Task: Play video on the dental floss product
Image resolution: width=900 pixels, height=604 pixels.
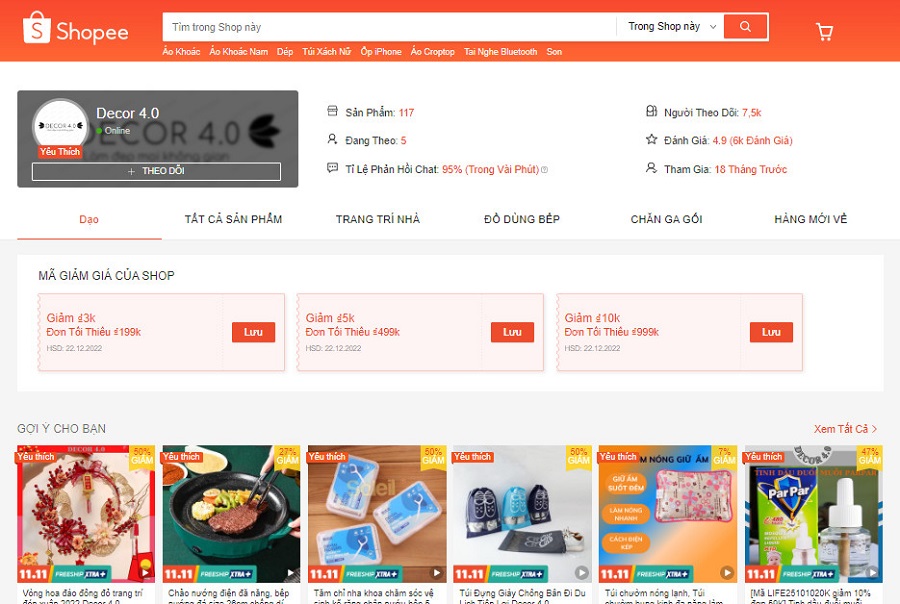Action: (x=436, y=572)
